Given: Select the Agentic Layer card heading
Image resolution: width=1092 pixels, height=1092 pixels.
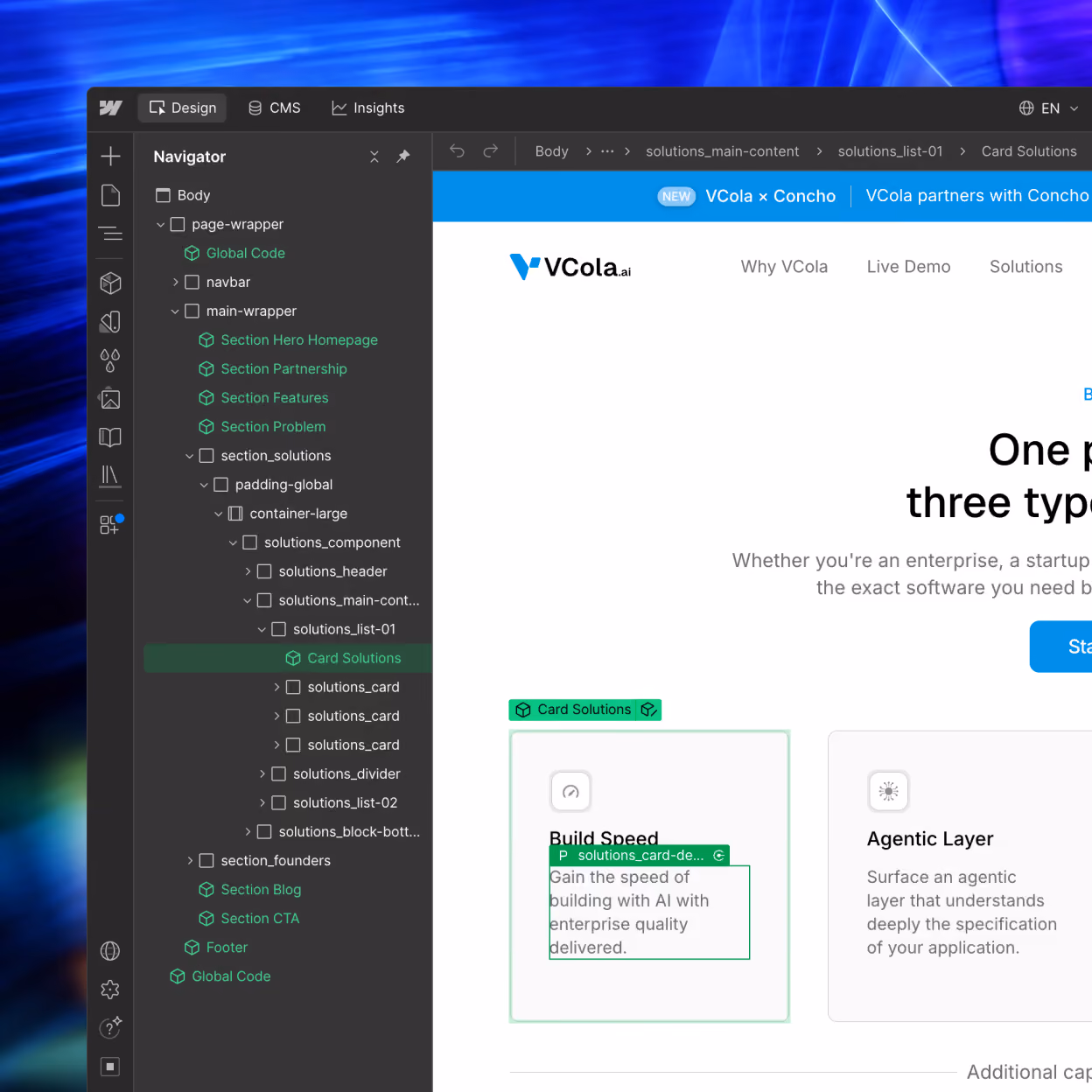Looking at the screenshot, I should point(930,839).
